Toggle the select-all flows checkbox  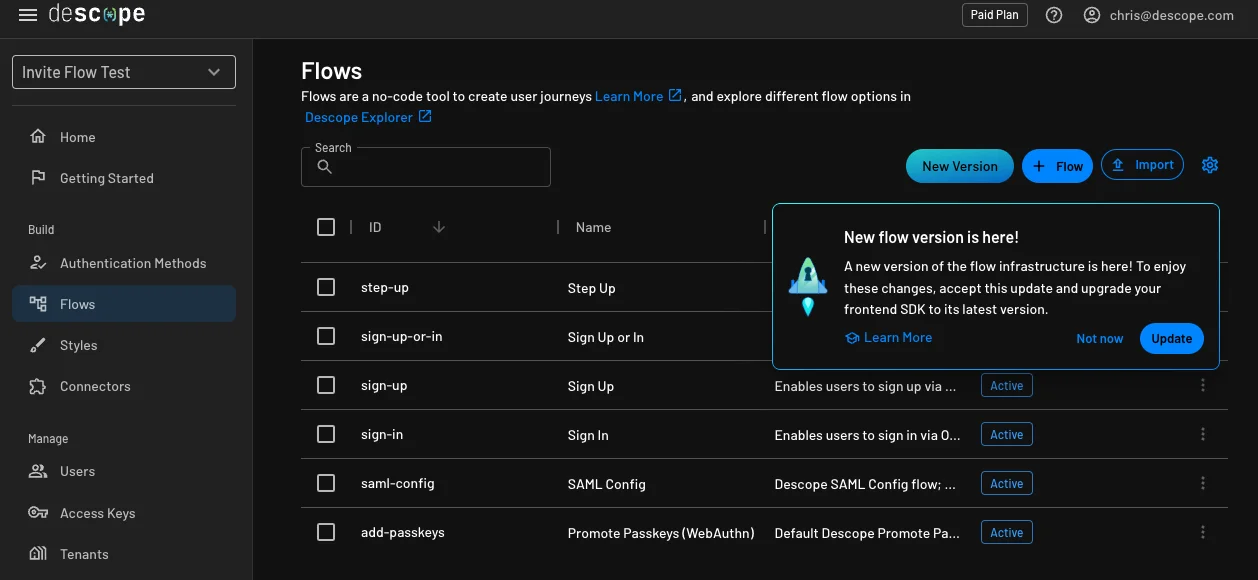pyautogui.click(x=326, y=227)
